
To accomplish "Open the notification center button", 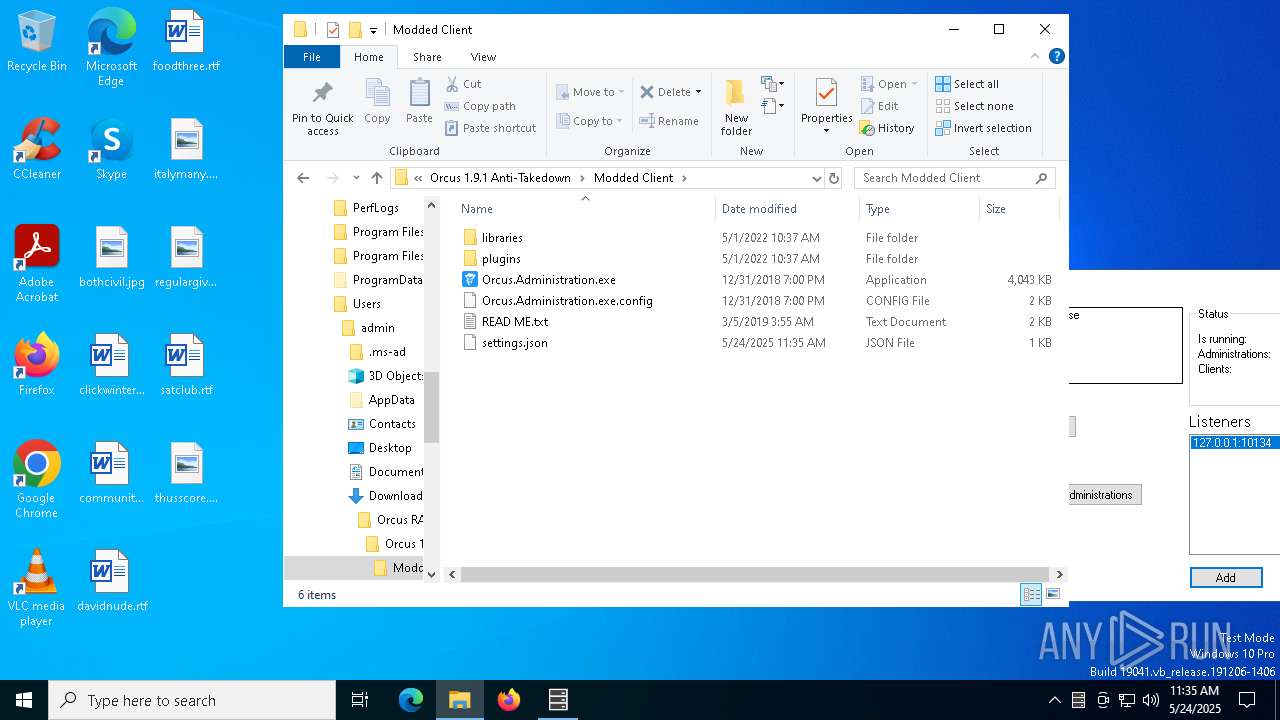I will click(x=1247, y=700).
